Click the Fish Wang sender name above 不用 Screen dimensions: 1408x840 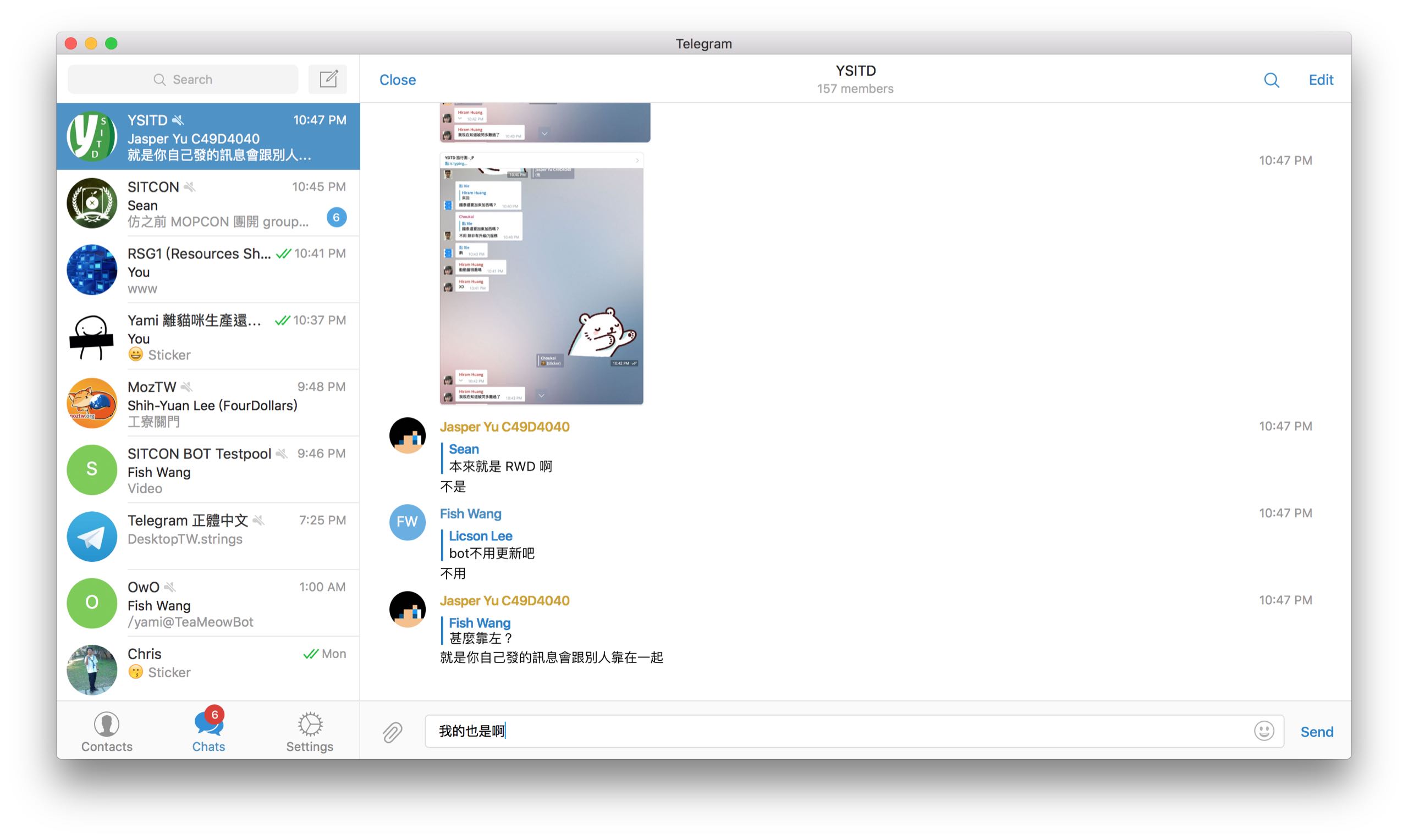(470, 514)
